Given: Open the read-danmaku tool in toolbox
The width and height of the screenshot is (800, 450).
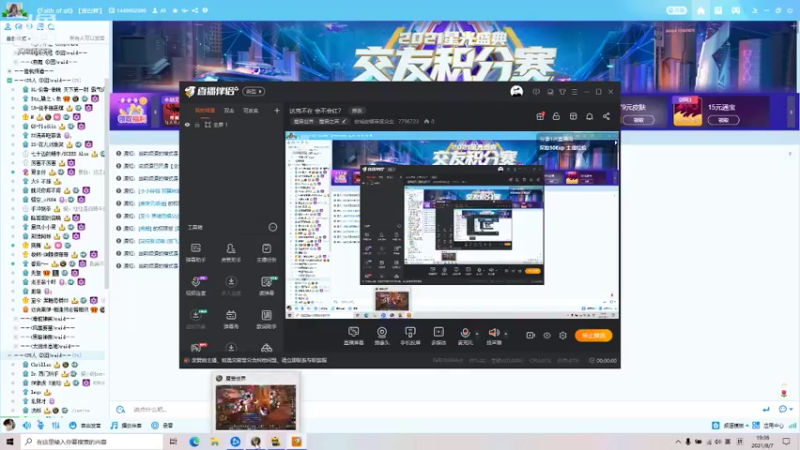Looking at the screenshot, I should [266, 286].
